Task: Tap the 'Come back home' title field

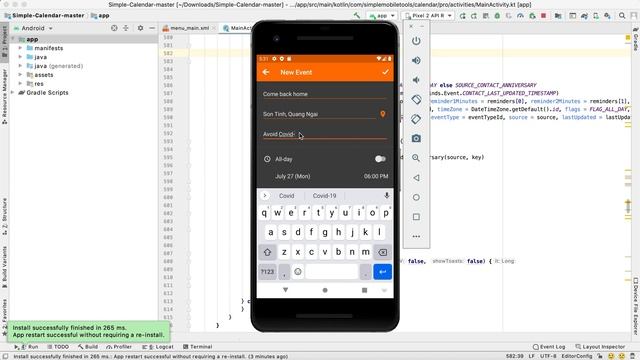Action: point(324,94)
